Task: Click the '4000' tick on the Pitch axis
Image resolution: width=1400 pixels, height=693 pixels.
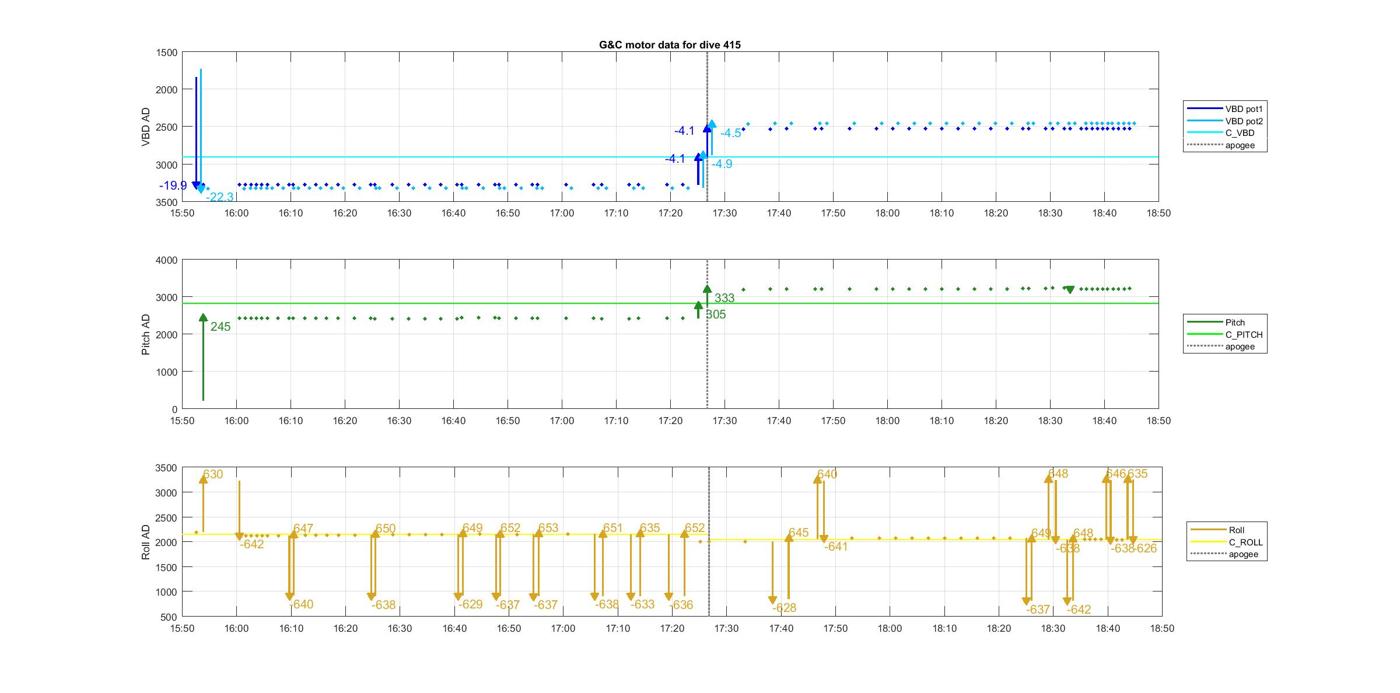Action: click(167, 260)
